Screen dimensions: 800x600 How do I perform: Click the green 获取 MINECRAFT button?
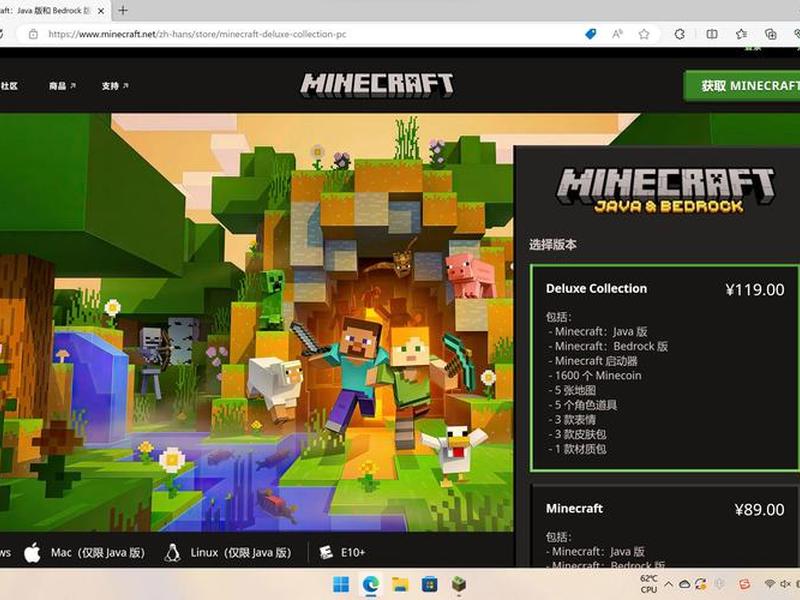tap(742, 86)
